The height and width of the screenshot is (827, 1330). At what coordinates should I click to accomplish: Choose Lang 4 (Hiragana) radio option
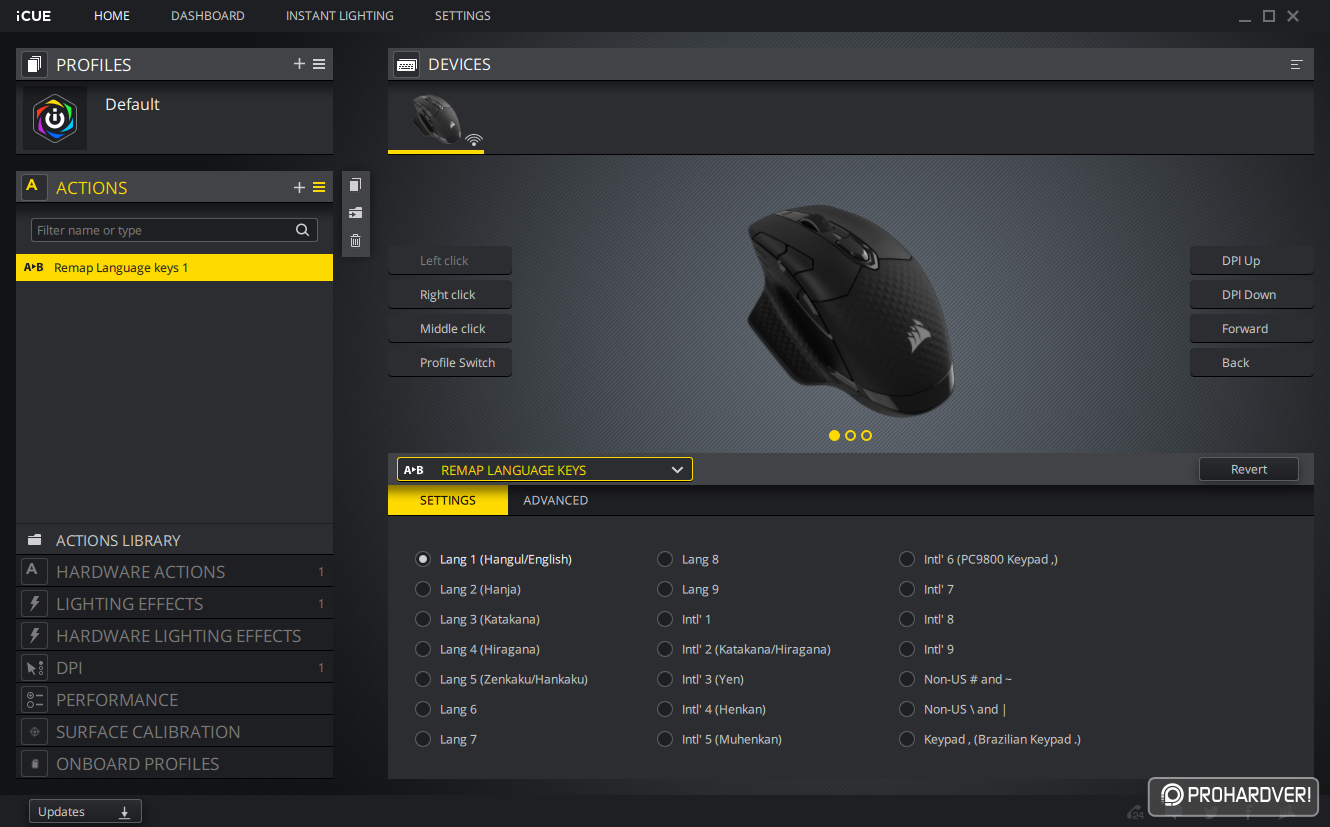[423, 649]
